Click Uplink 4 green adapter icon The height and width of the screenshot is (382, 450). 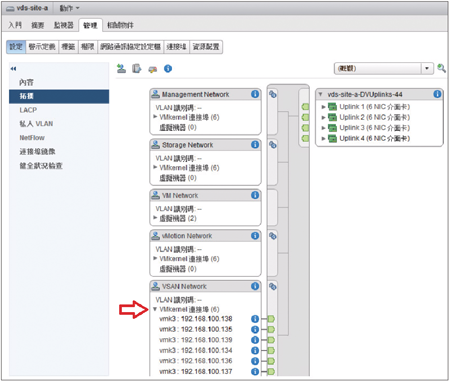pos(332,138)
